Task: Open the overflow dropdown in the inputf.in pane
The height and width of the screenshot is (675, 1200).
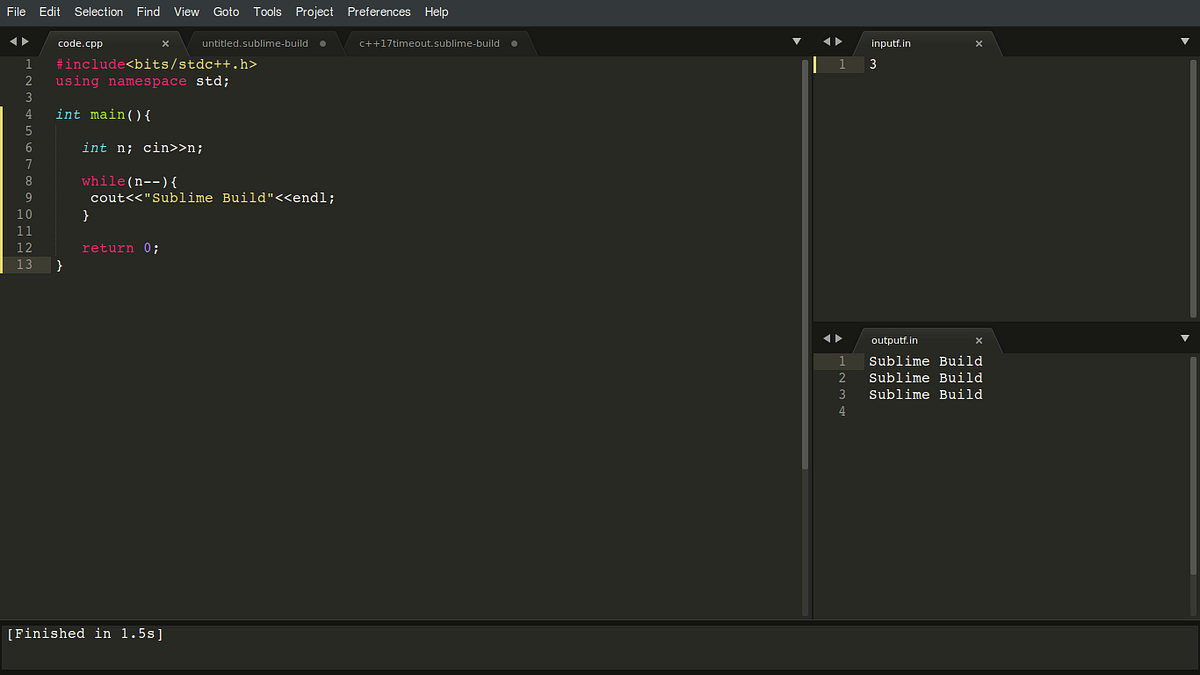Action: pos(1184,41)
